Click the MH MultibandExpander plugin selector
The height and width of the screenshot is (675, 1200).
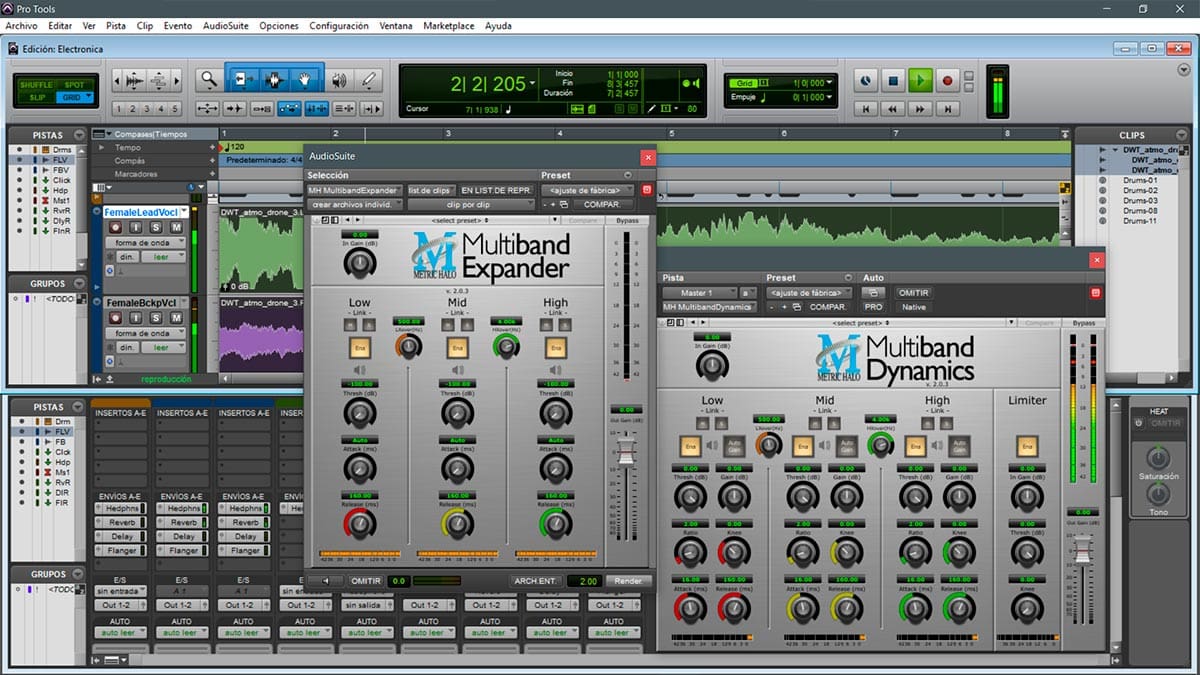(354, 190)
